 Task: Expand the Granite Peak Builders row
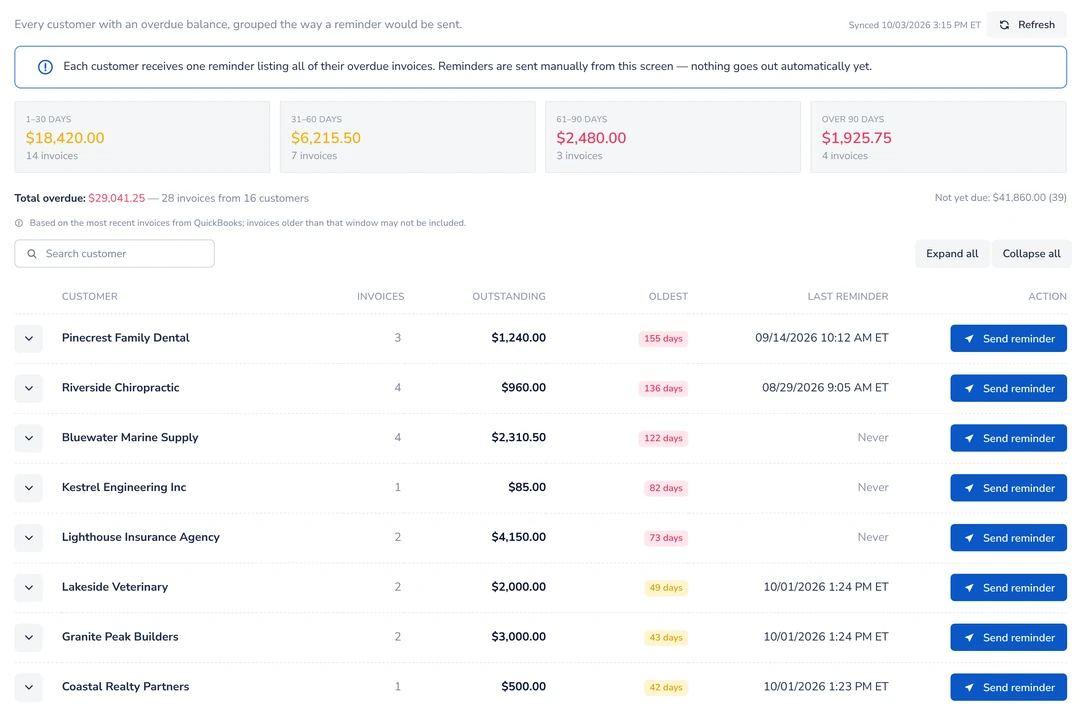tap(29, 638)
